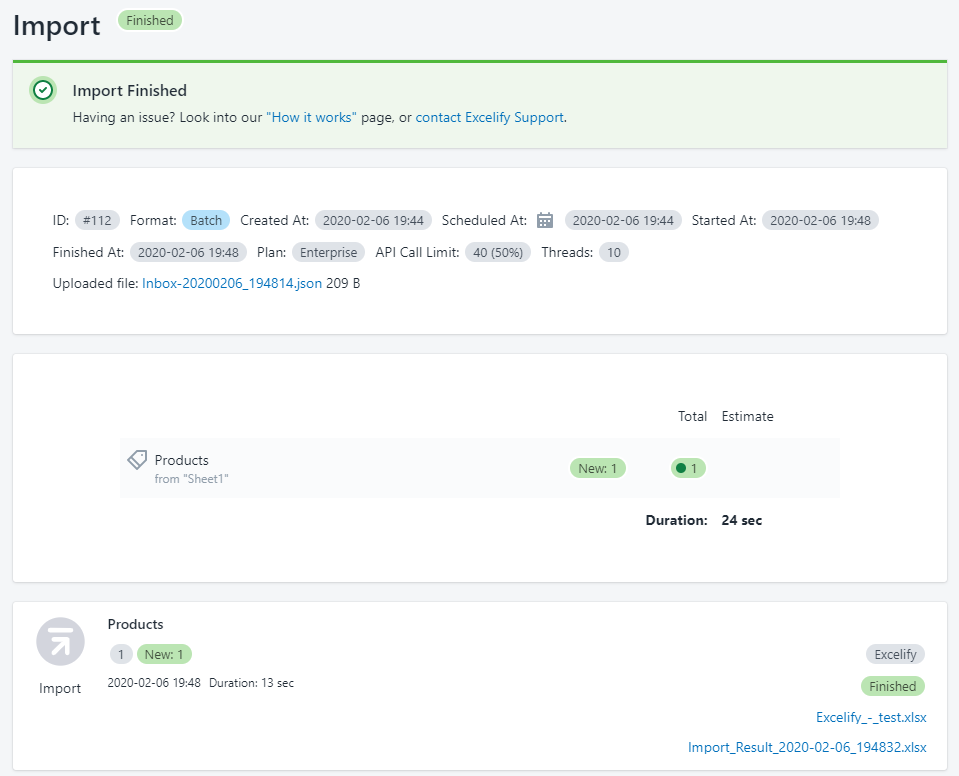The image size is (959, 776).
Task: Download the uploaded Inbox-20200206_194814.json file
Action: pos(232,283)
